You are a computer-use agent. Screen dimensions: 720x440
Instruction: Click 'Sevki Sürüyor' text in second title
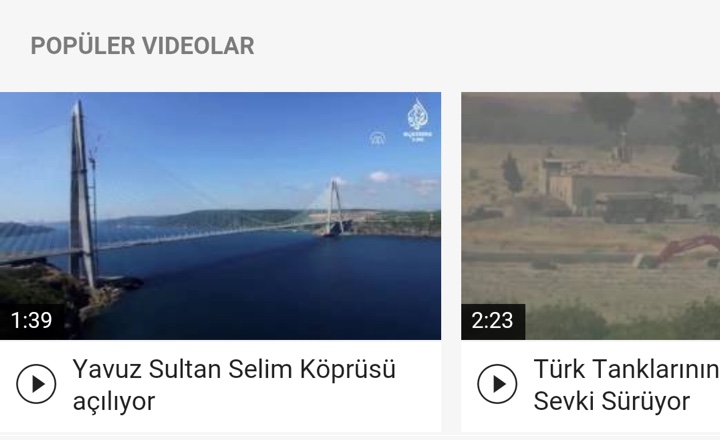(x=612, y=401)
